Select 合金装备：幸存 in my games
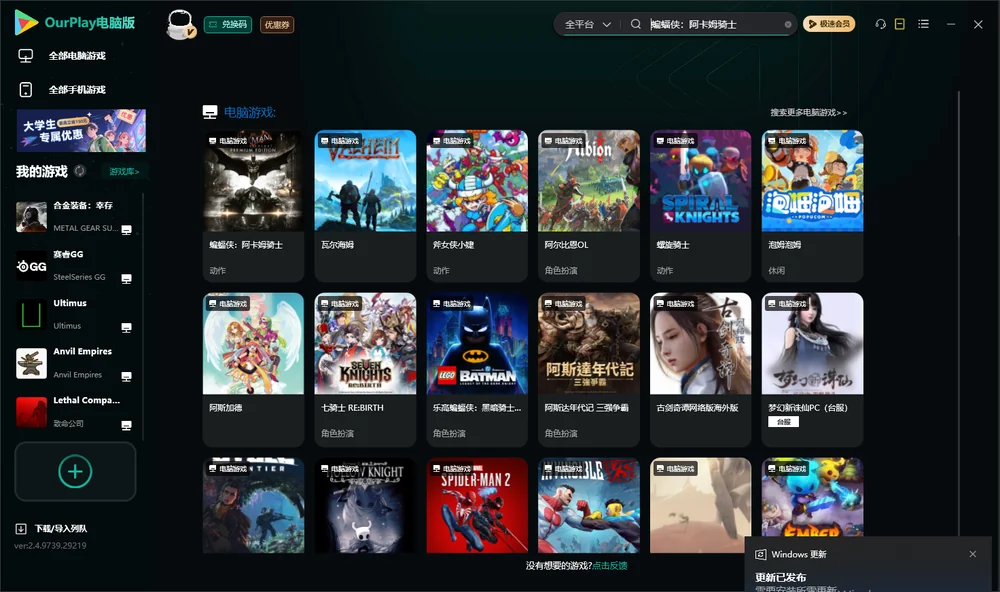This screenshot has height=592, width=1000. coord(75,216)
